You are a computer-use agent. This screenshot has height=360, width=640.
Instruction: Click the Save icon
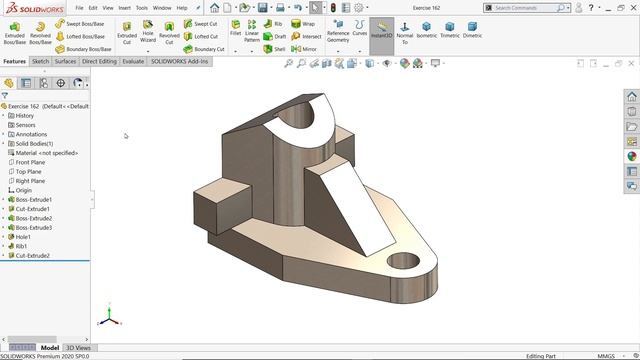point(262,7)
